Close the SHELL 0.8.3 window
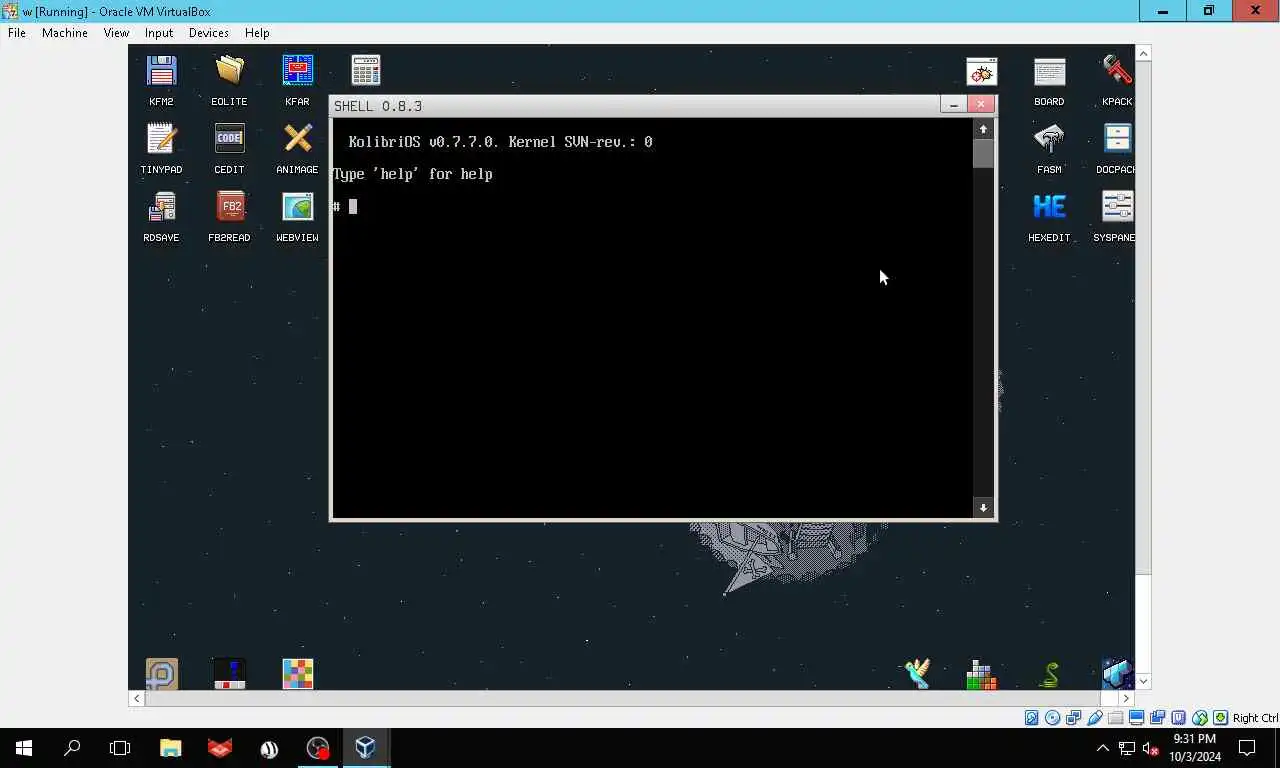The image size is (1280, 768). [x=981, y=105]
